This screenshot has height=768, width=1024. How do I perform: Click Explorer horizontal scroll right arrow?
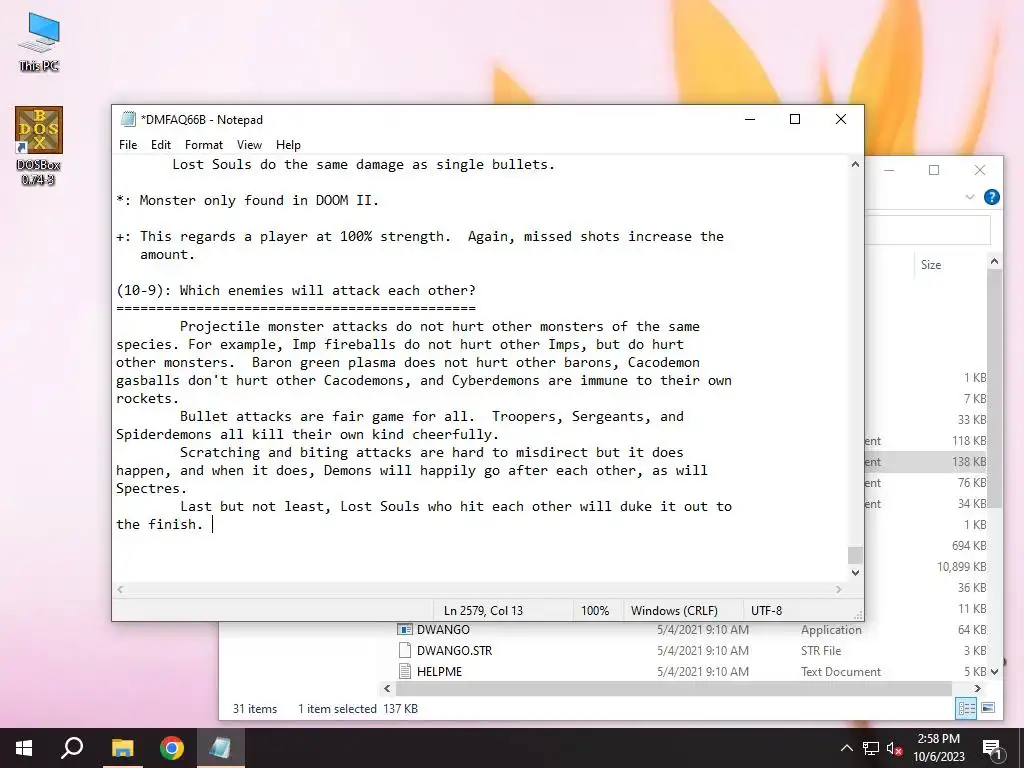tap(978, 688)
